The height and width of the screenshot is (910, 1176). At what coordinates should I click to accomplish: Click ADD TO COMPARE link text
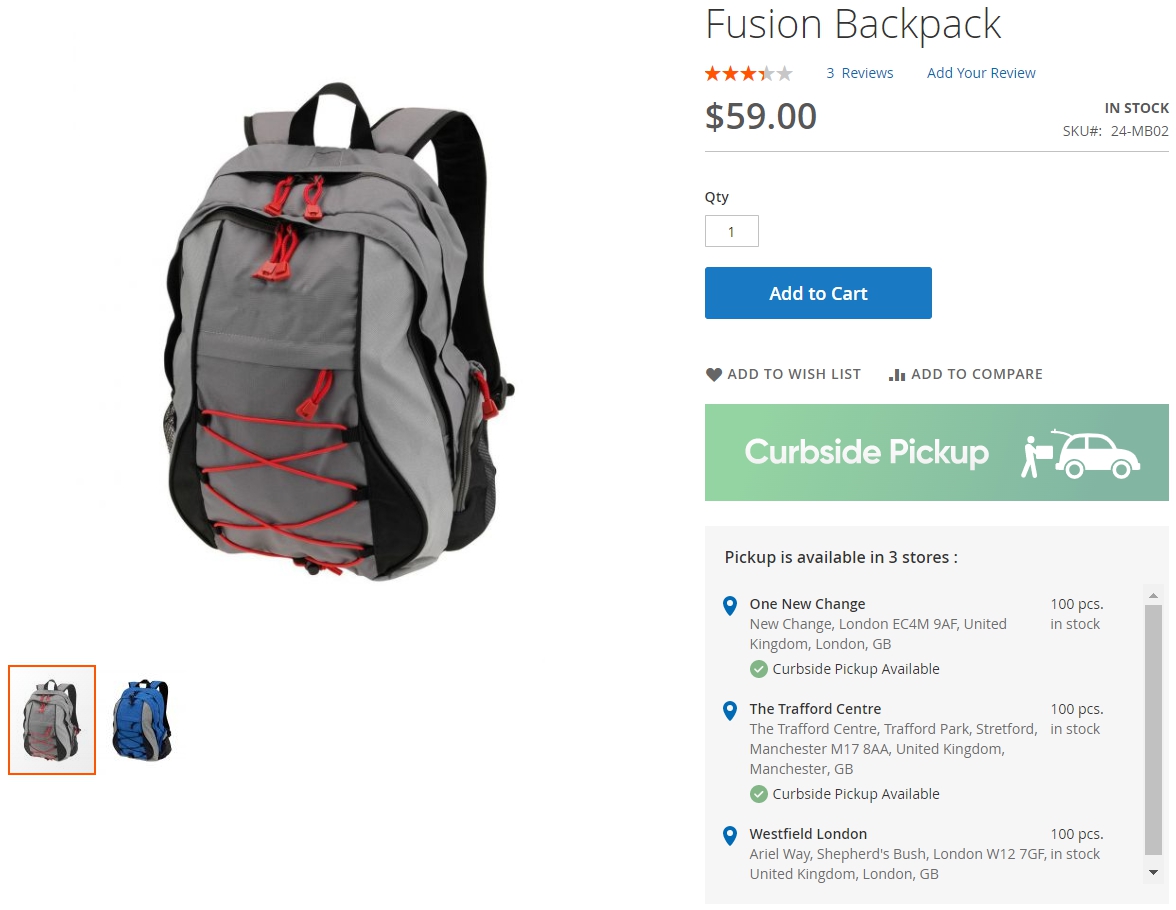tap(976, 374)
